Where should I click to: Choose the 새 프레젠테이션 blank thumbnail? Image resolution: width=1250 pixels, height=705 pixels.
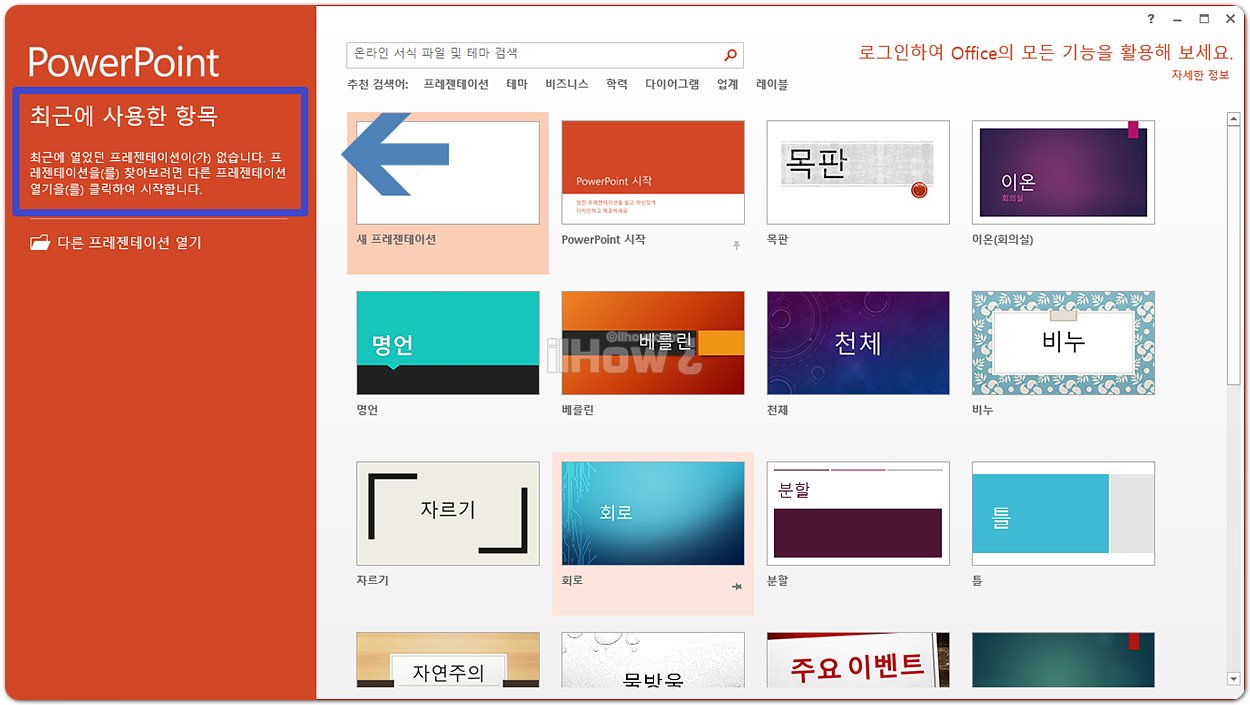coord(448,172)
